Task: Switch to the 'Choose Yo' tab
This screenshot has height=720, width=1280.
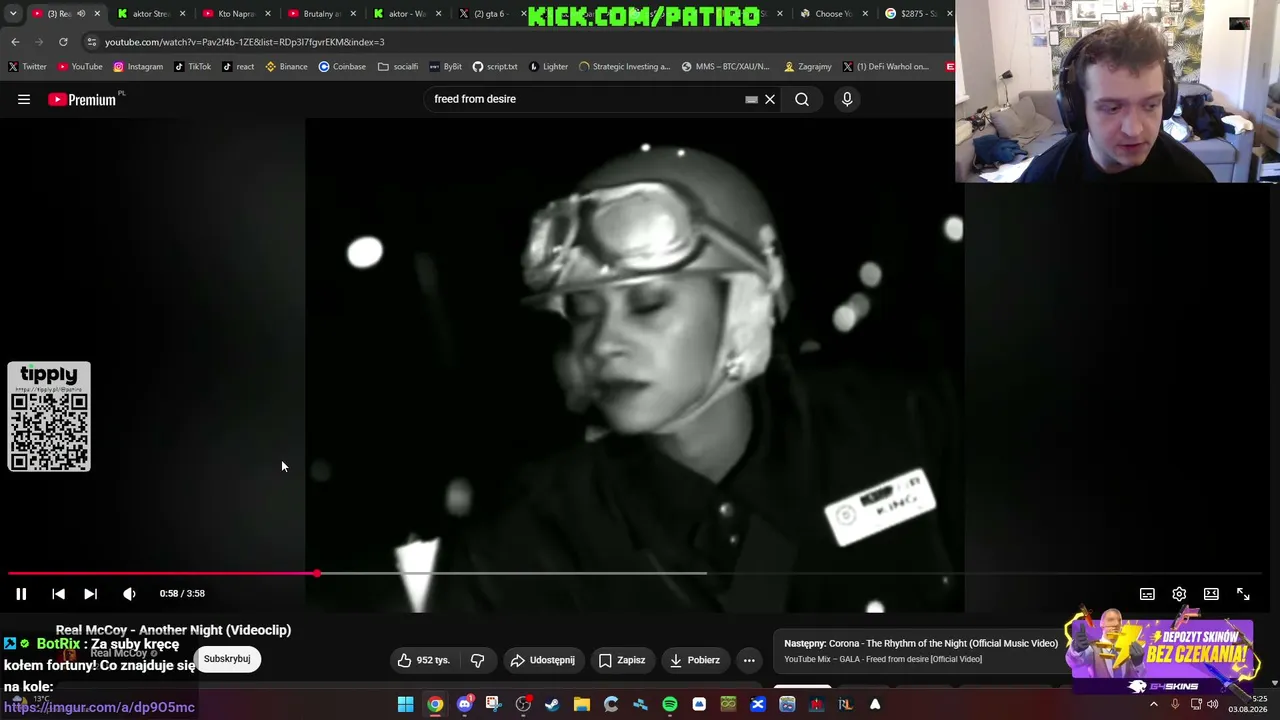Action: point(833,13)
